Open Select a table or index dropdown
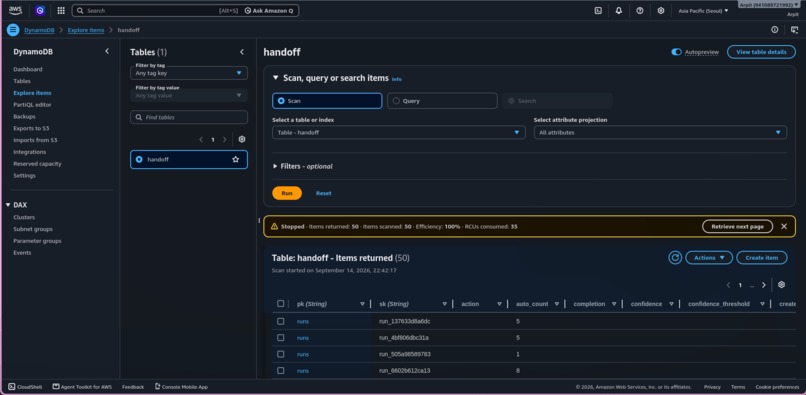This screenshot has width=806, height=395. (x=399, y=132)
